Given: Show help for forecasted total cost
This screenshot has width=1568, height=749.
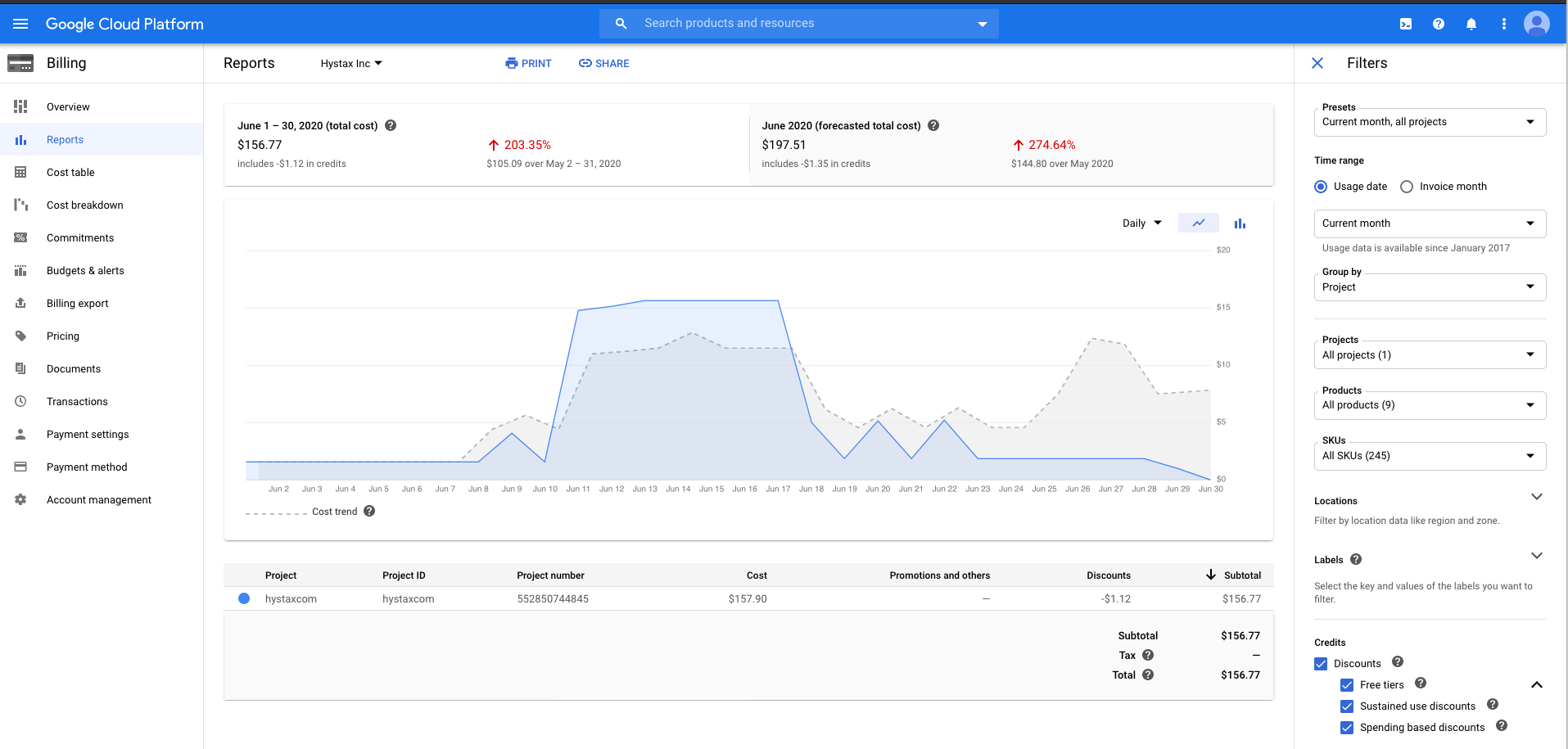Looking at the screenshot, I should (933, 125).
